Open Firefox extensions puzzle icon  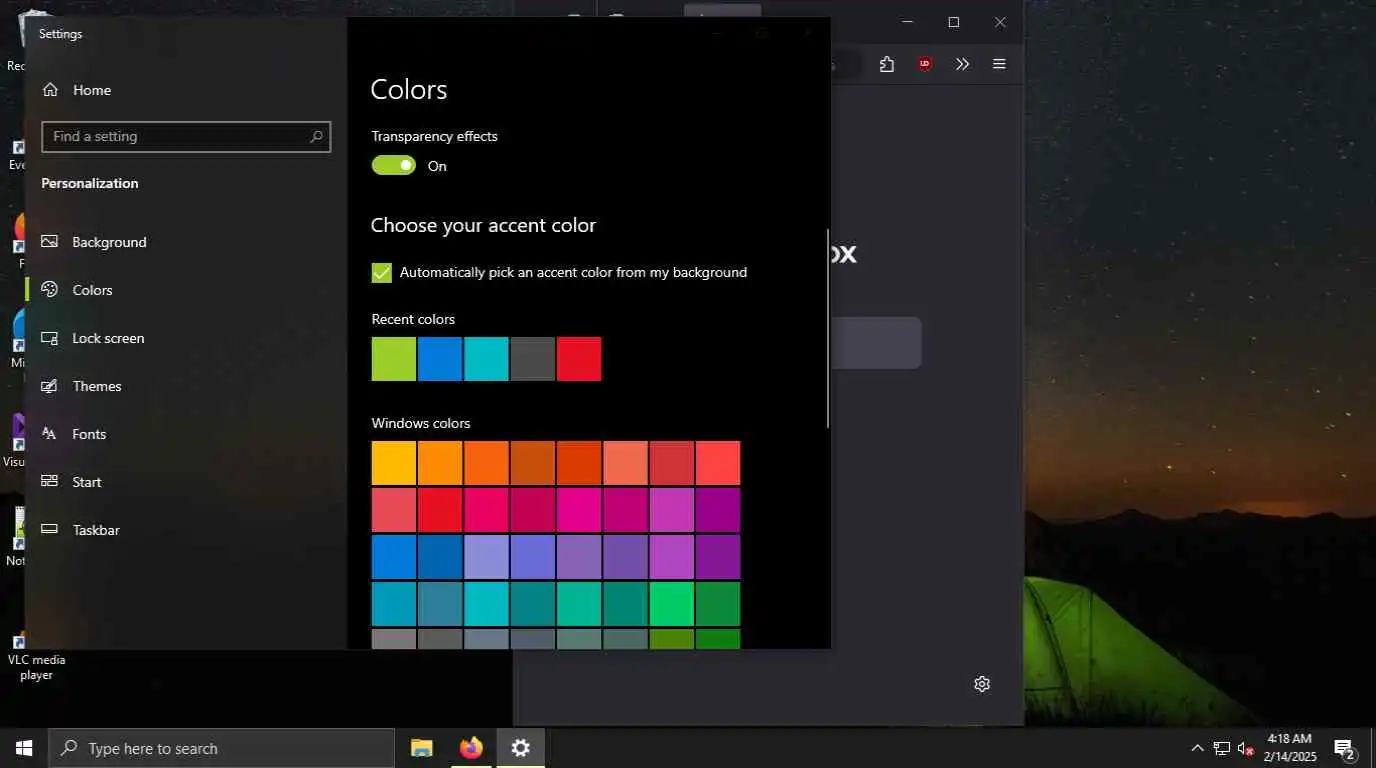[887, 64]
